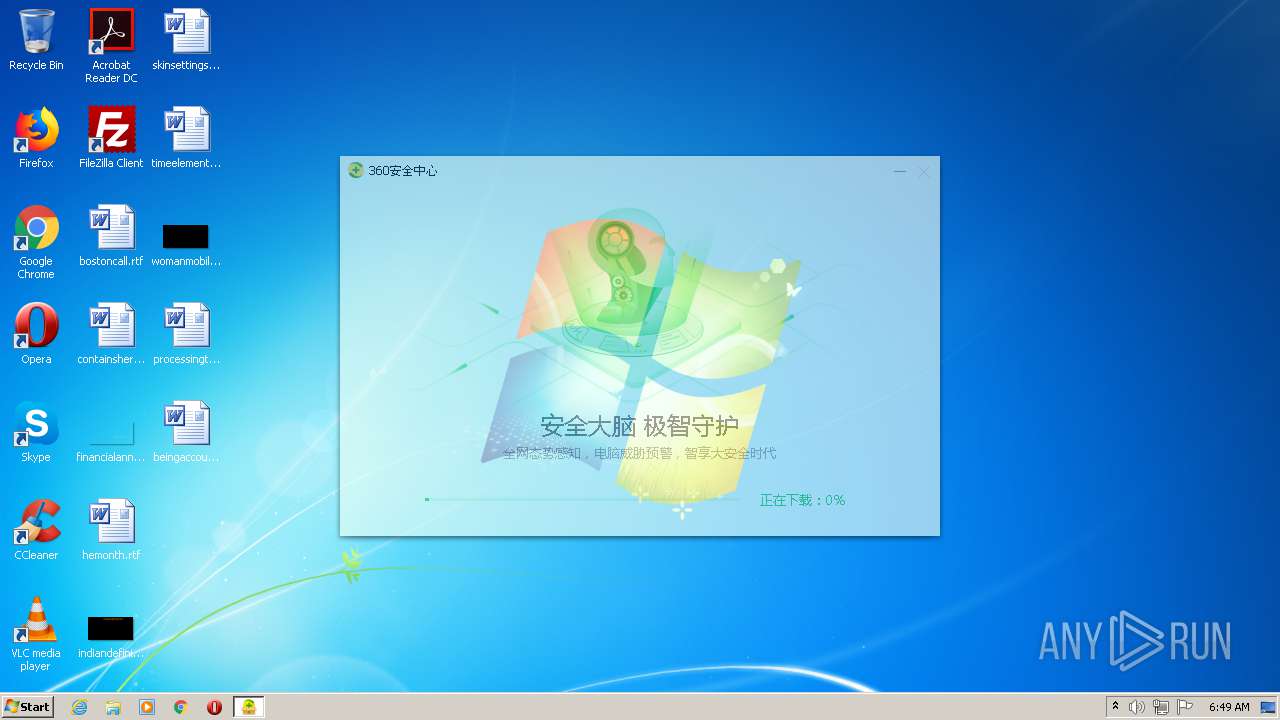This screenshot has width=1280, height=720.
Task: Open the network tray icon
Action: click(1161, 707)
